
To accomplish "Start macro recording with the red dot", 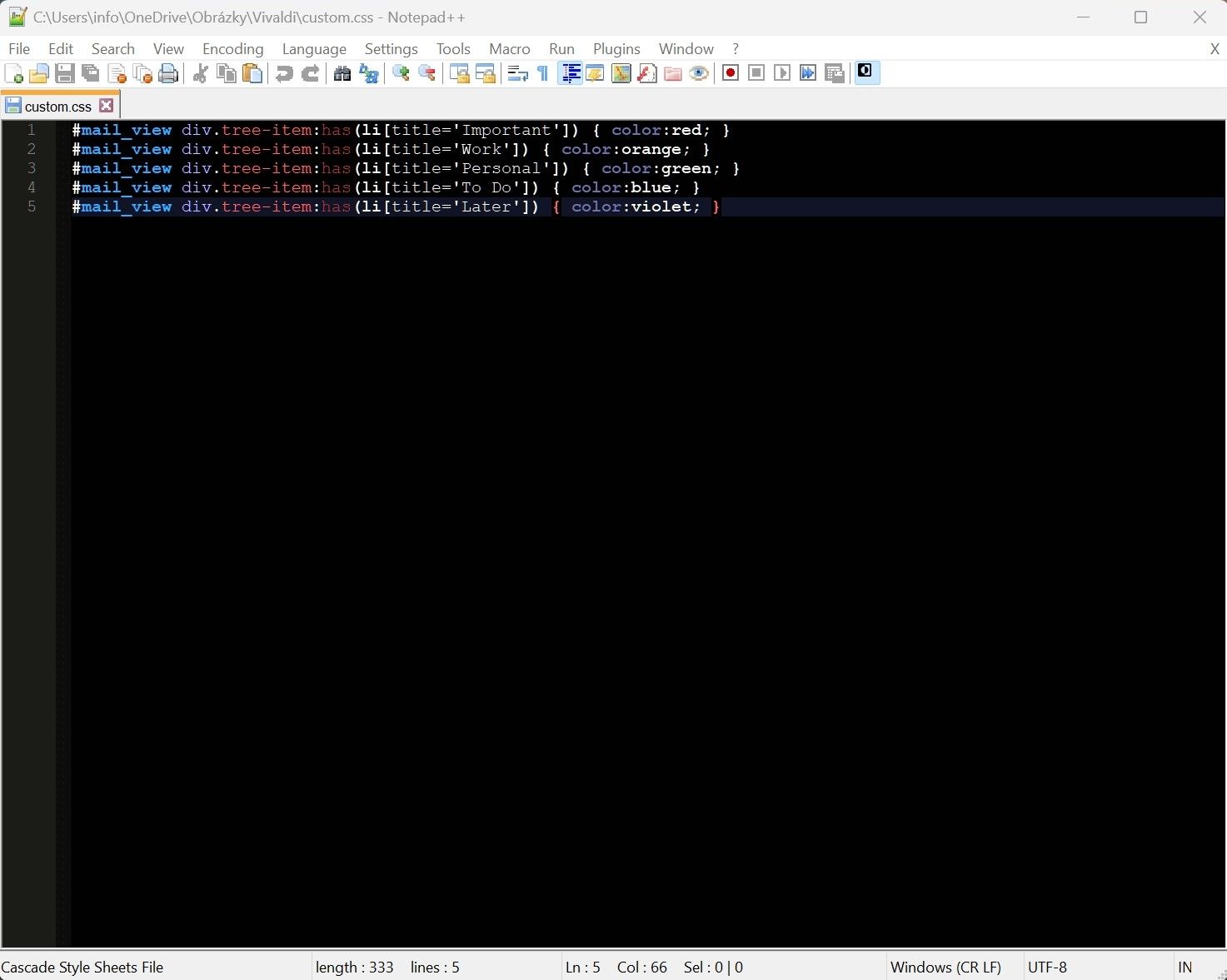I will click(731, 73).
